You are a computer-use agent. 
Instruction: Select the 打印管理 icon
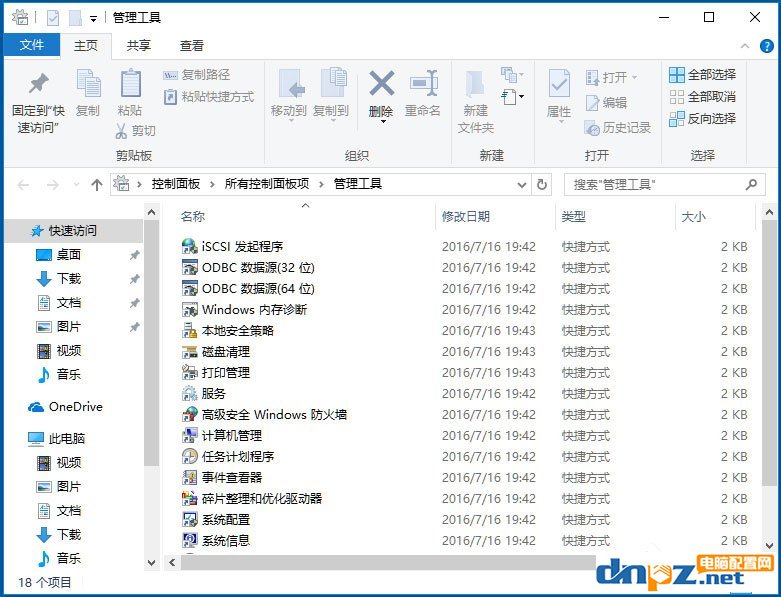(189, 372)
